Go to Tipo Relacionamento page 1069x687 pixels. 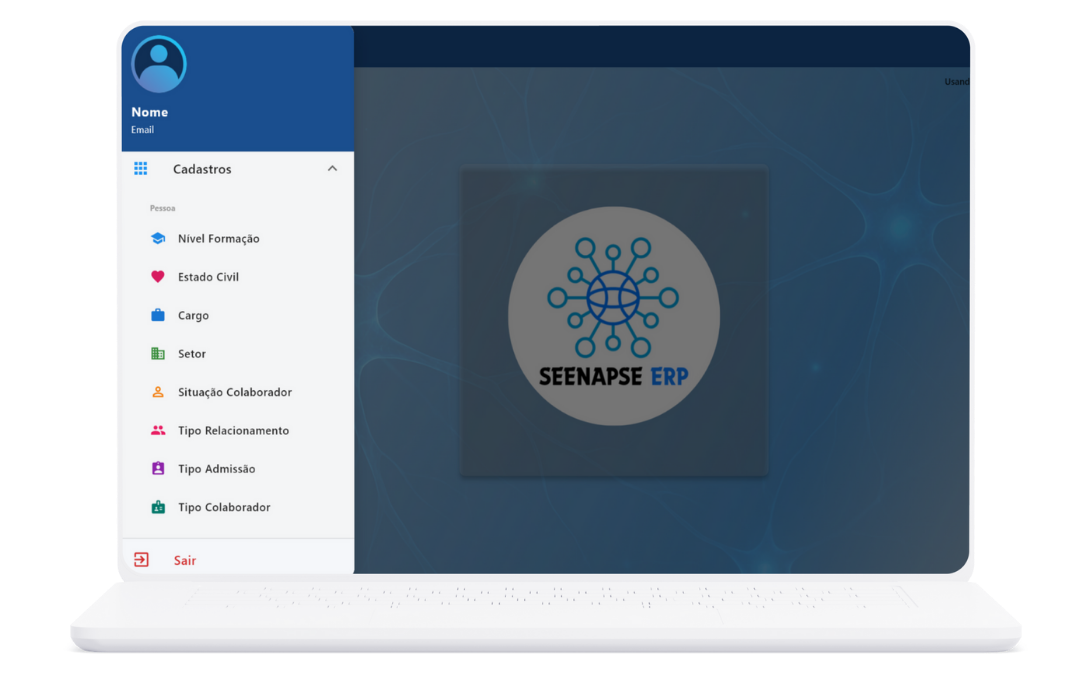(233, 431)
